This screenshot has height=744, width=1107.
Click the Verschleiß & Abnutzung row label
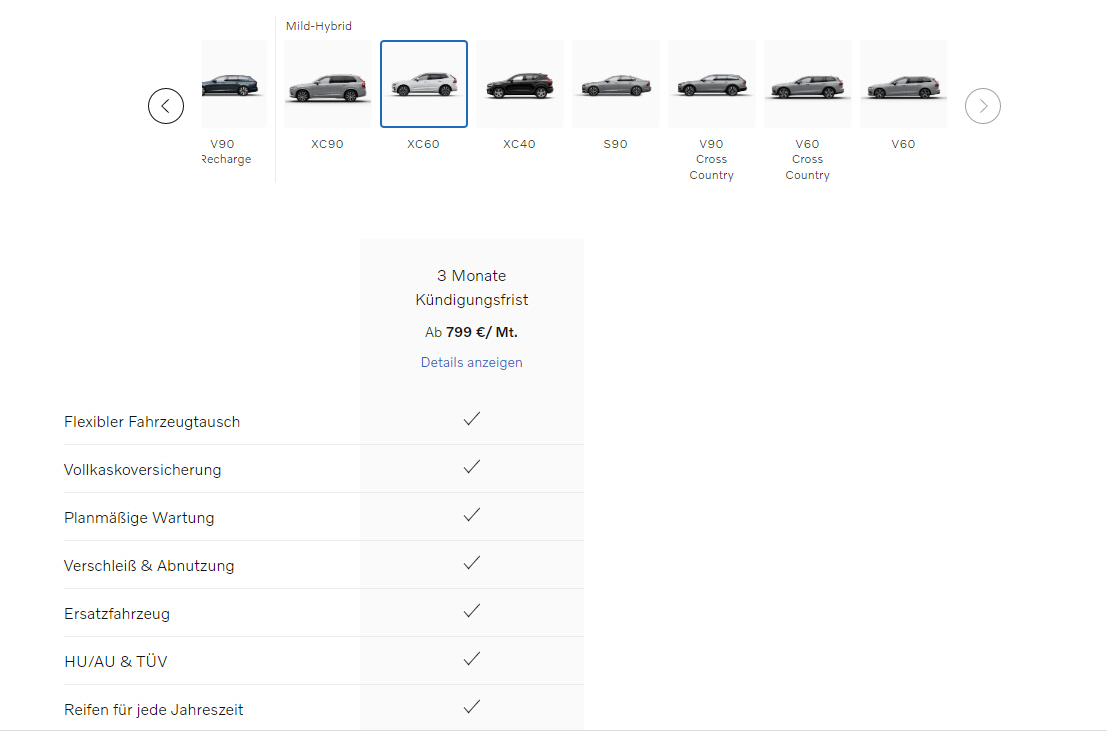[149, 566]
